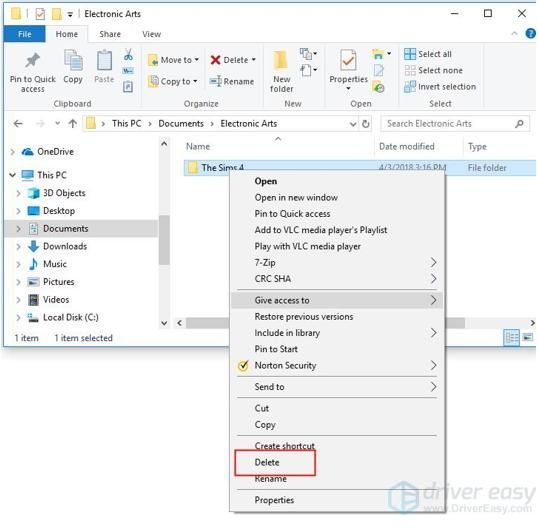Expand the OneDrive tree node
Viewport: 538px width, 530px height.
click(13, 152)
